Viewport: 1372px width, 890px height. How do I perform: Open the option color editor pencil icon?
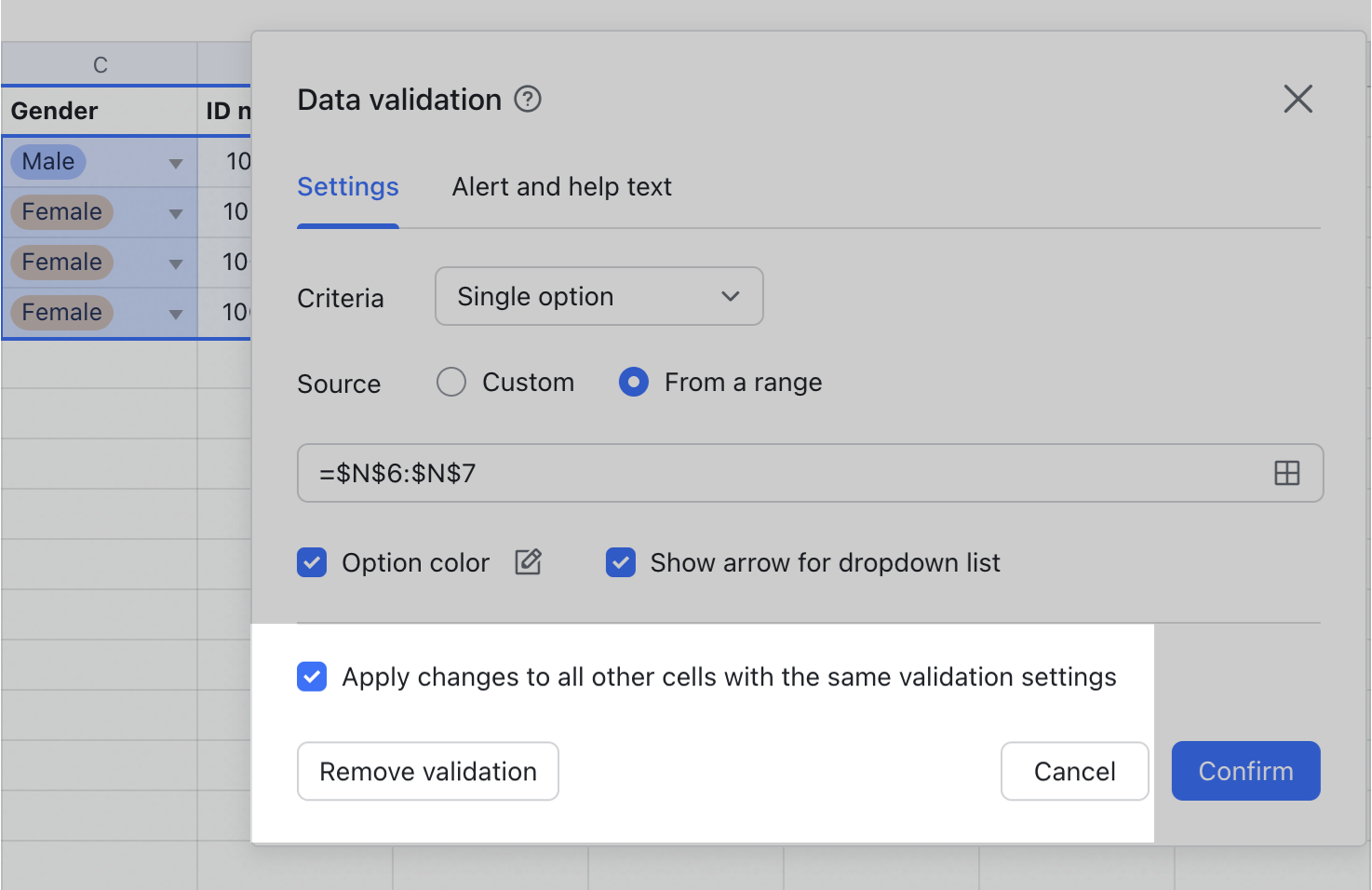(528, 562)
